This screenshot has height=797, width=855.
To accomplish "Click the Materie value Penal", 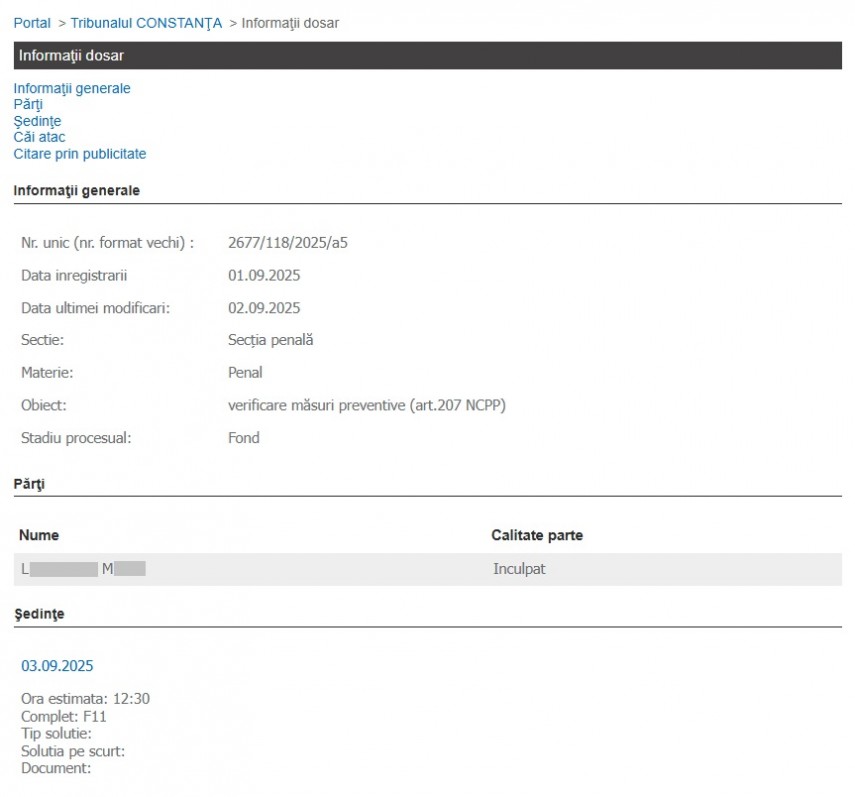I will coord(245,372).
